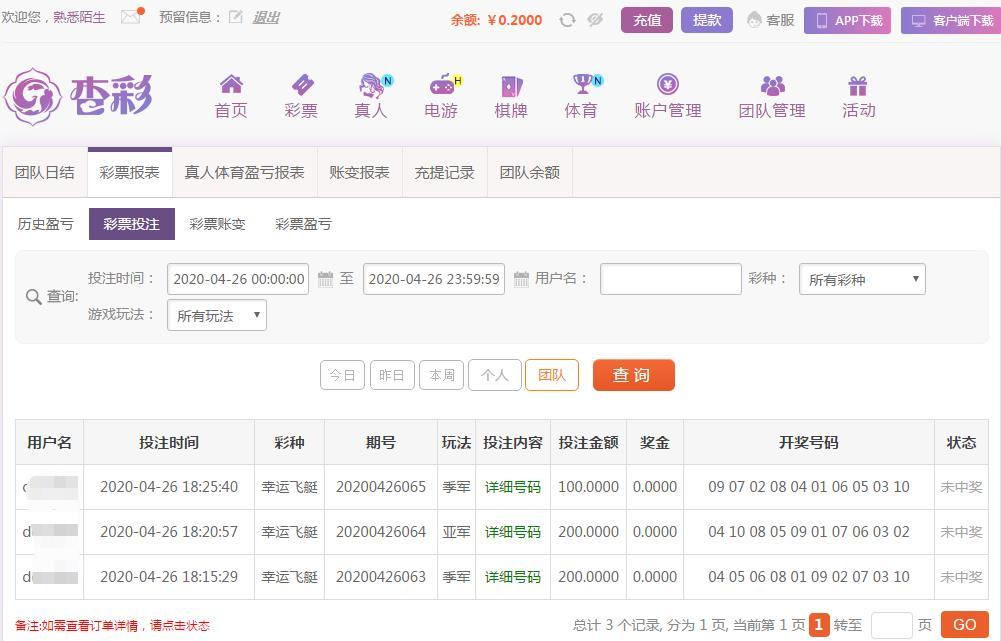This screenshot has height=641, width=1001.
Task: Select the 今日 date range filter
Action: click(x=342, y=376)
